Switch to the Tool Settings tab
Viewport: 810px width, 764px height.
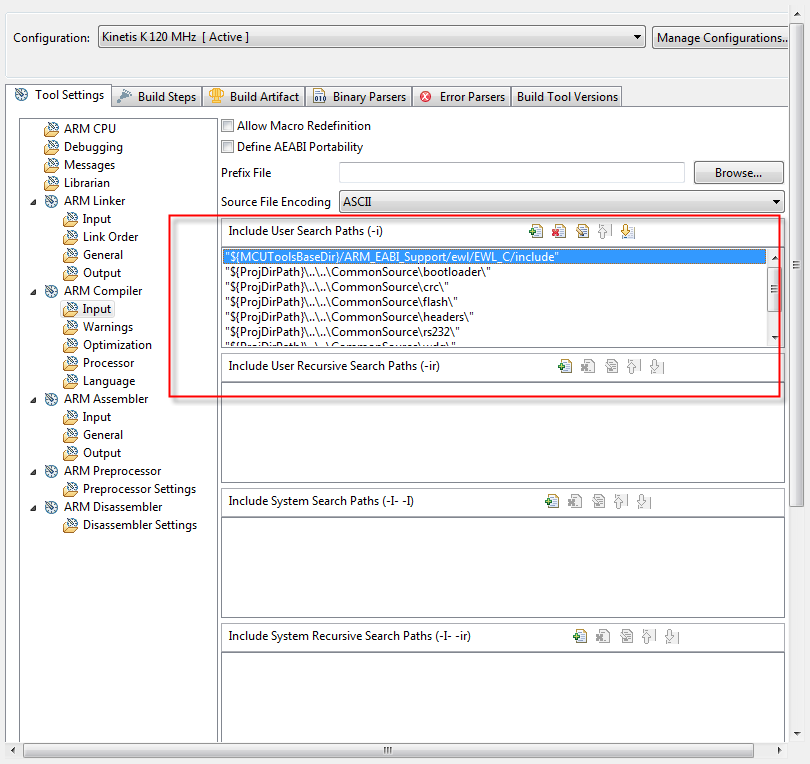point(59,95)
